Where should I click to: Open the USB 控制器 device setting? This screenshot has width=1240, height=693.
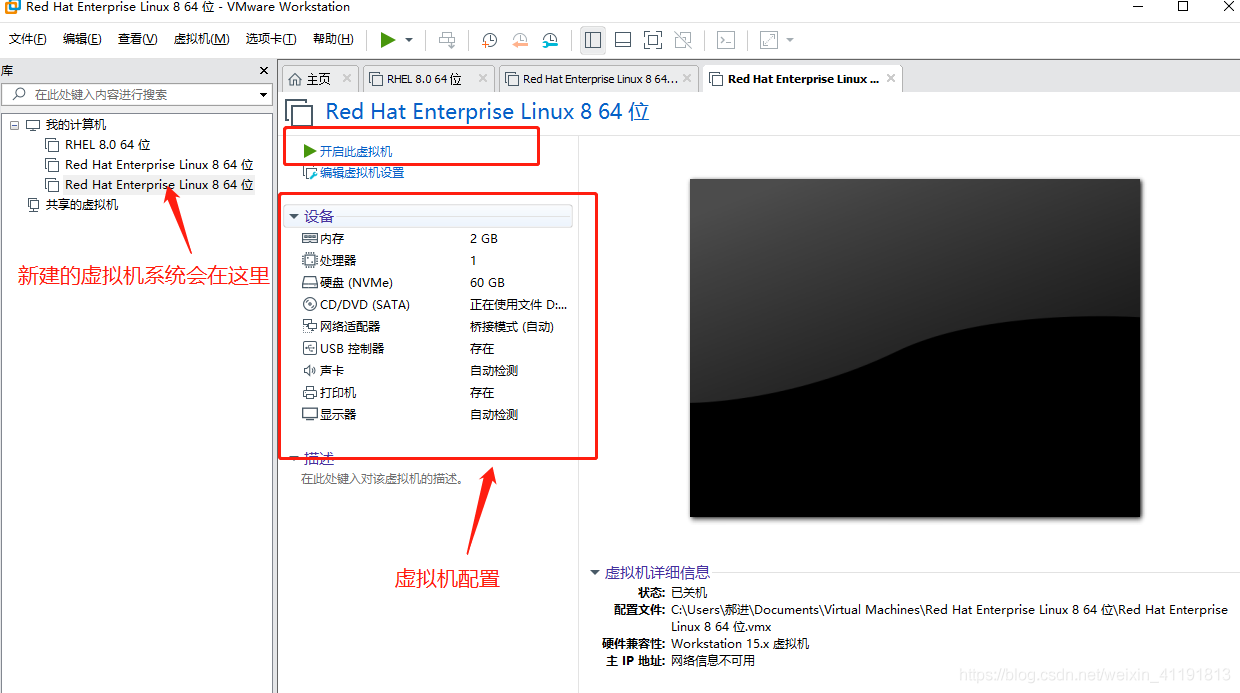352,349
